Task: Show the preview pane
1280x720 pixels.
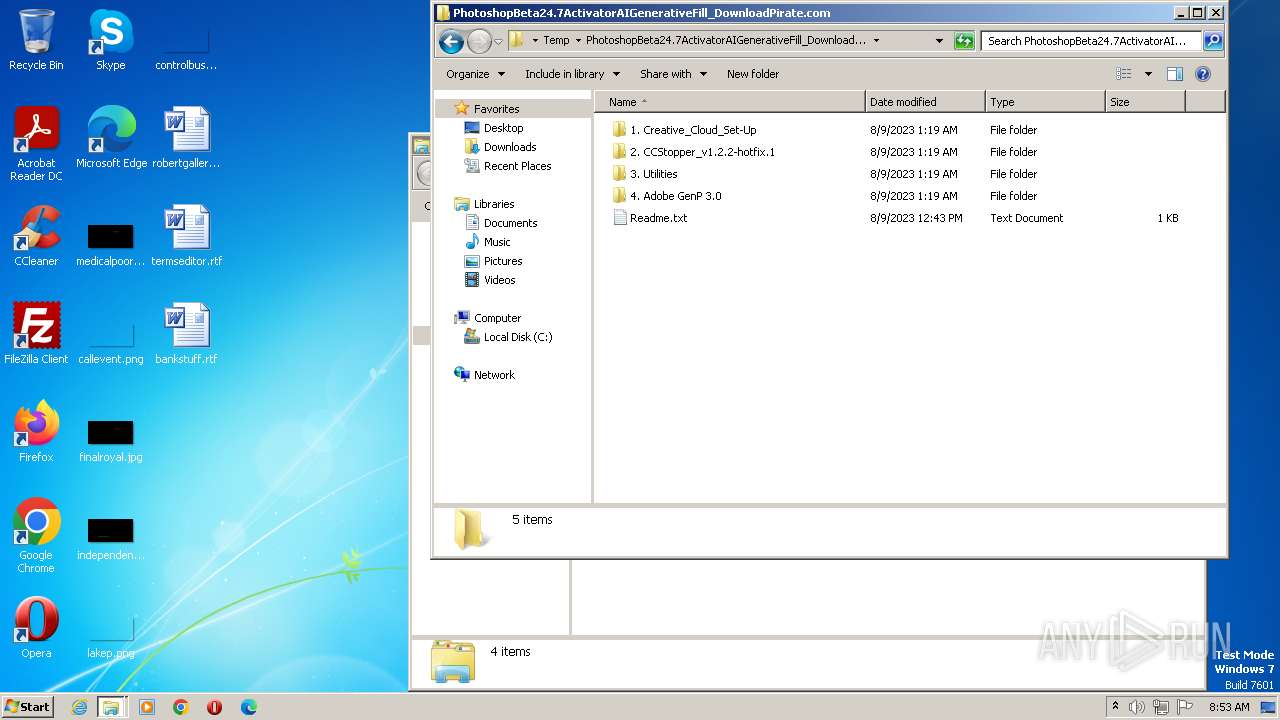Action: point(1175,74)
